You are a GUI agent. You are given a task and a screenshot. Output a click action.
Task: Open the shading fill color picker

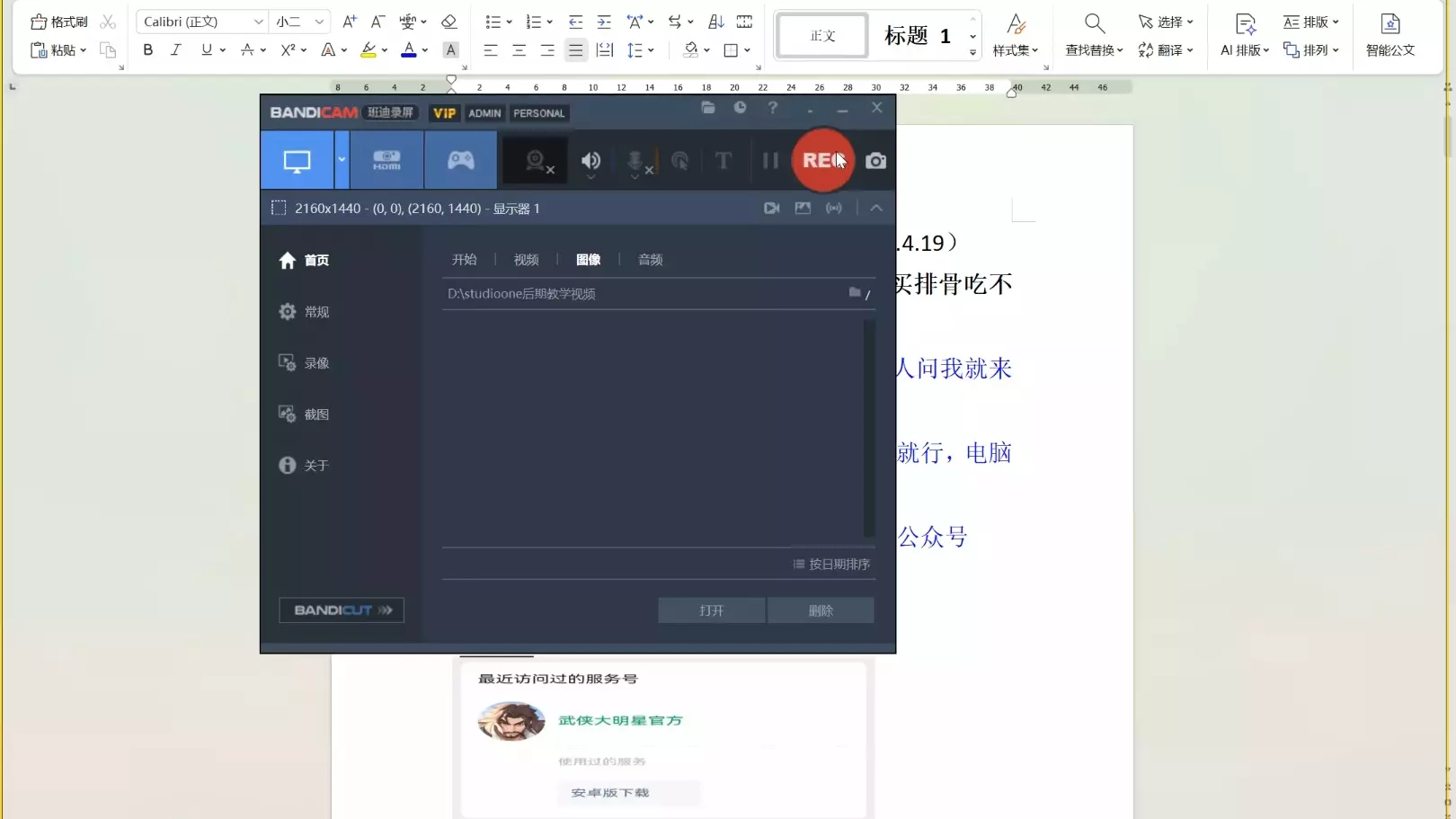(x=690, y=50)
